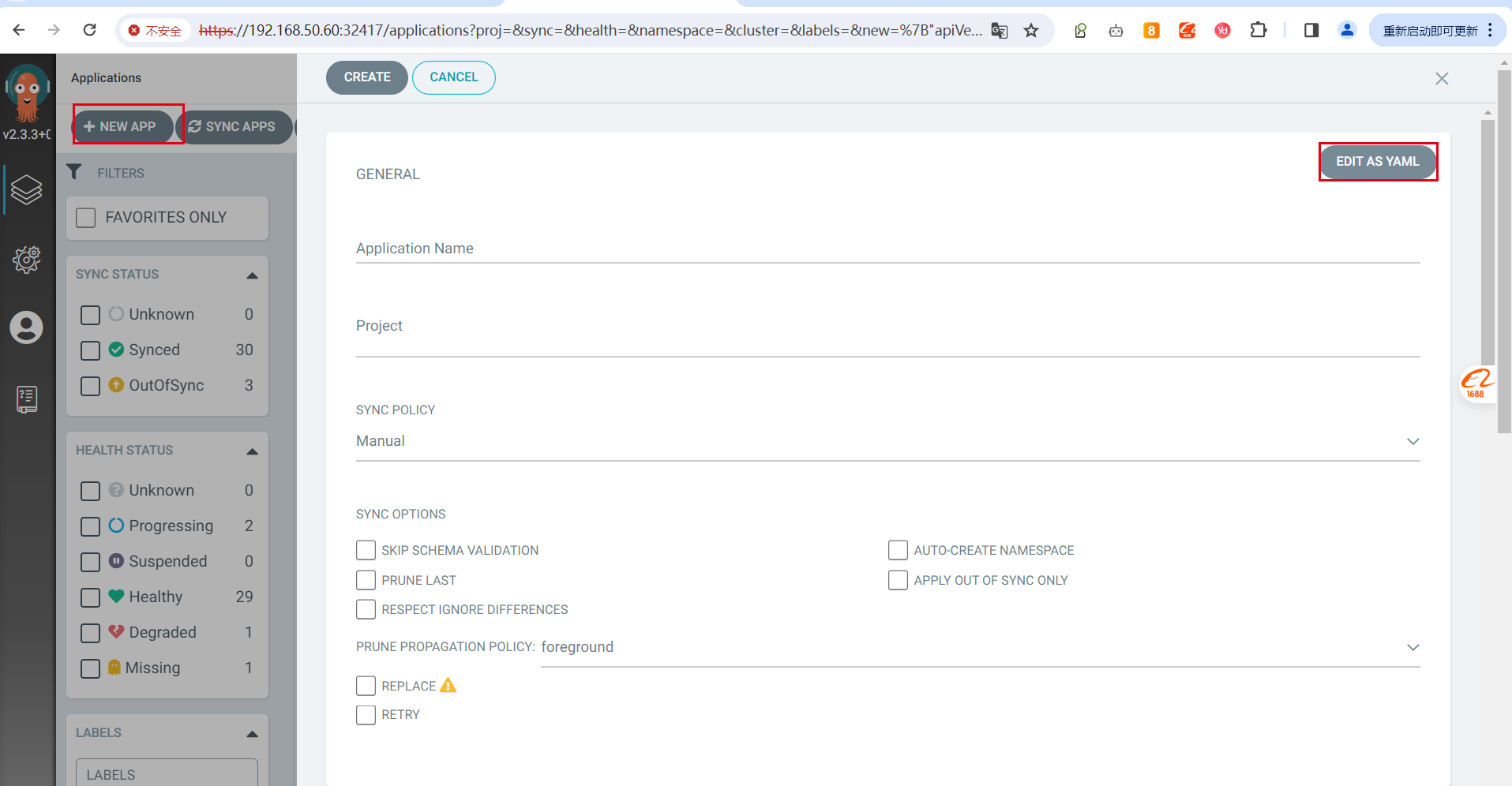The height and width of the screenshot is (786, 1512).
Task: Expand the Prune Propagation Policy dropdown
Action: pos(979,647)
